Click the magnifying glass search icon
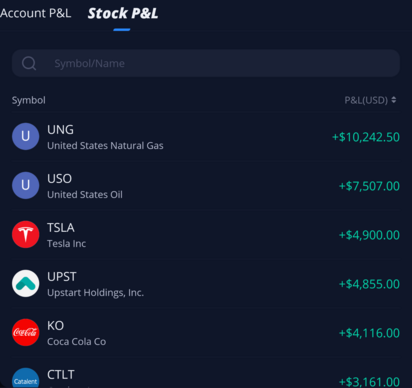The width and height of the screenshot is (412, 388). pos(29,63)
